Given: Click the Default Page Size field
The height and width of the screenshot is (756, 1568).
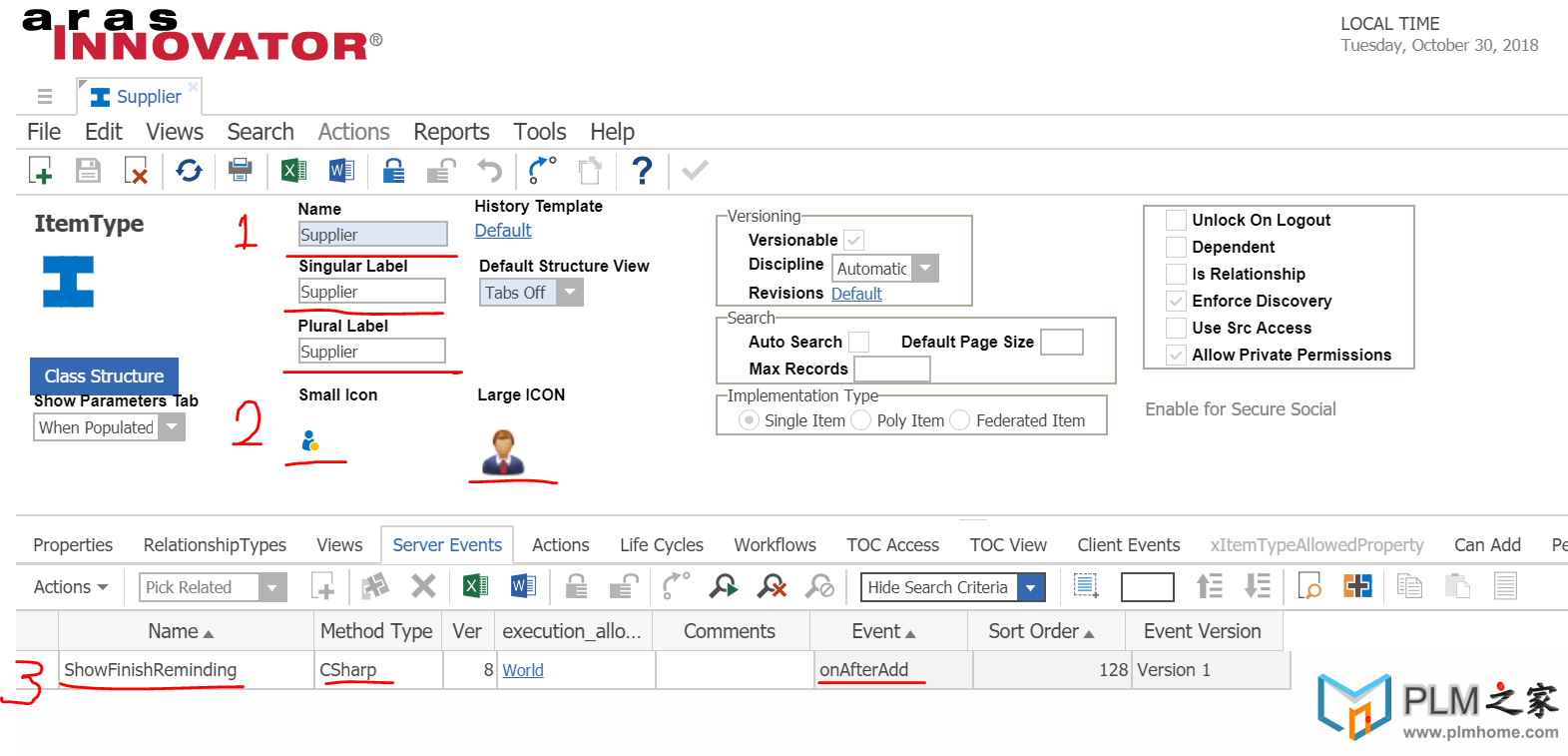Looking at the screenshot, I should [x=1062, y=342].
